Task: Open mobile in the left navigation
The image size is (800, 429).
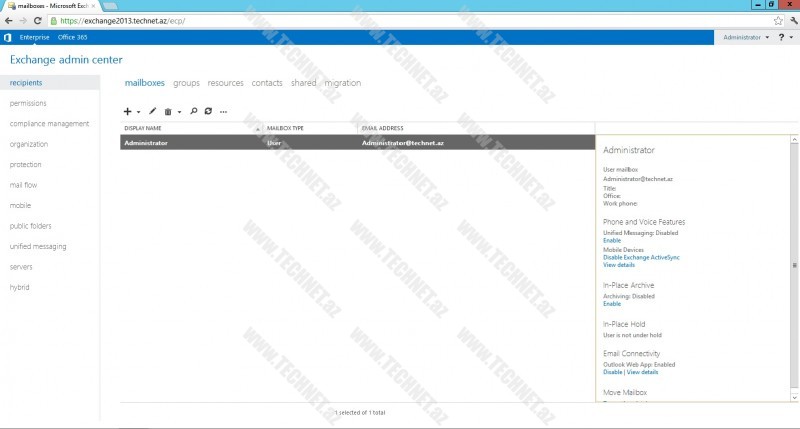Action: click(20, 205)
